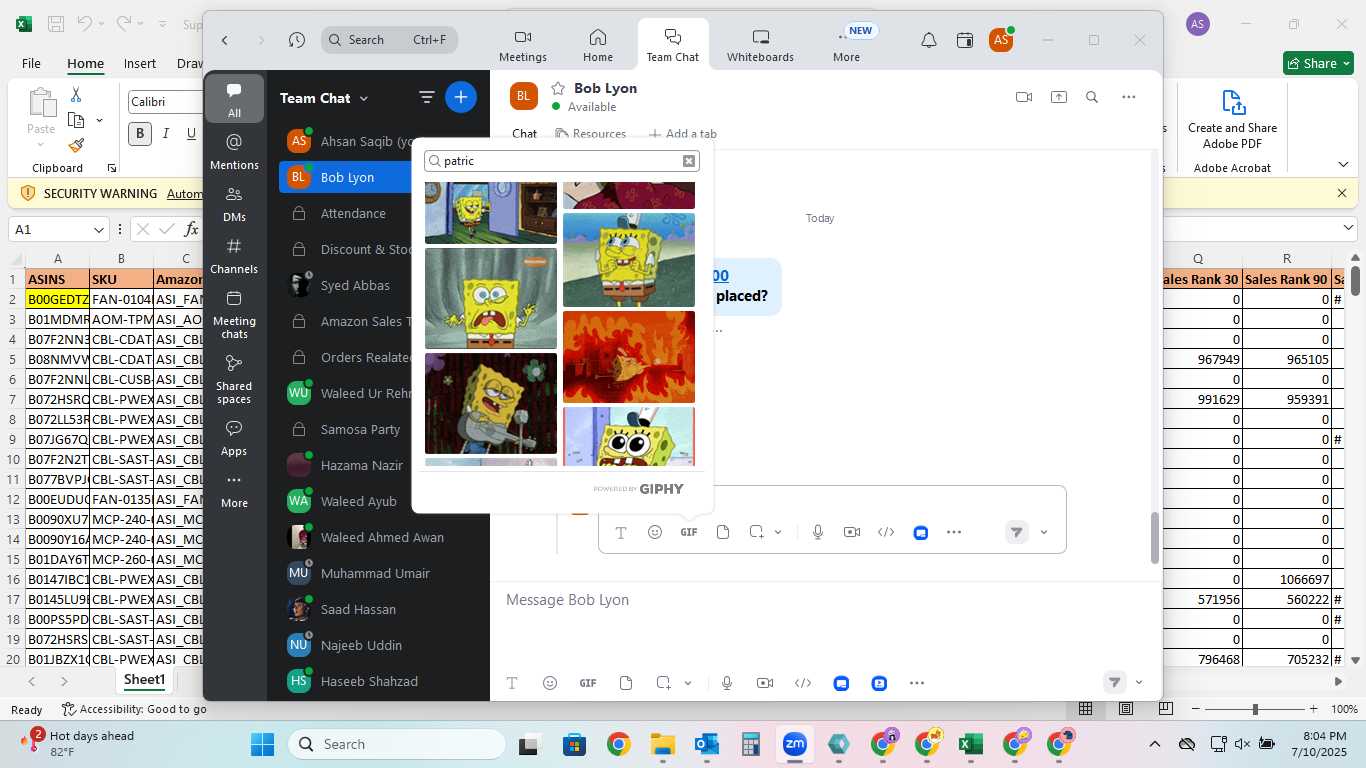Open Mentions in the Zoom sidebar
This screenshot has width=1366, height=768.
coord(234,151)
